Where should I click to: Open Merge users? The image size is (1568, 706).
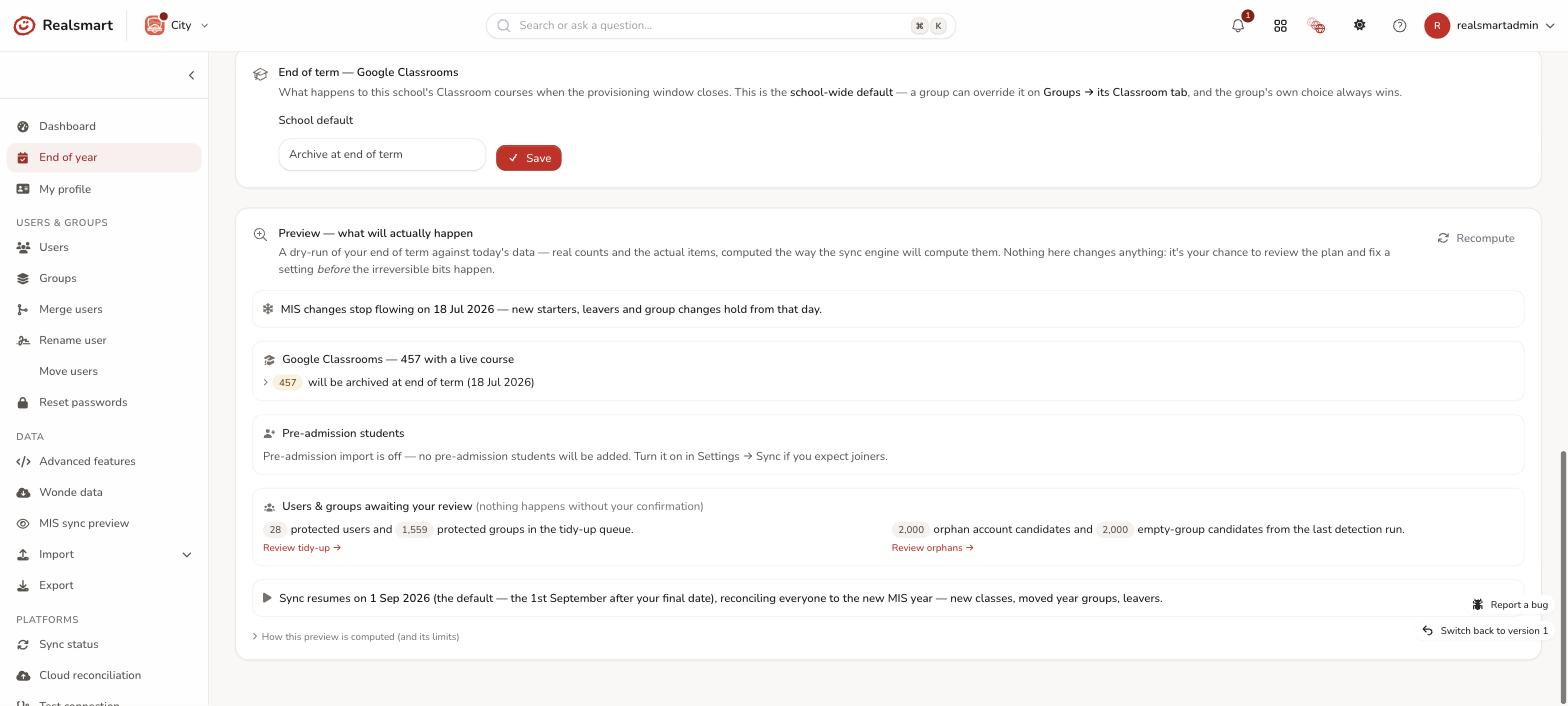[x=104, y=309]
